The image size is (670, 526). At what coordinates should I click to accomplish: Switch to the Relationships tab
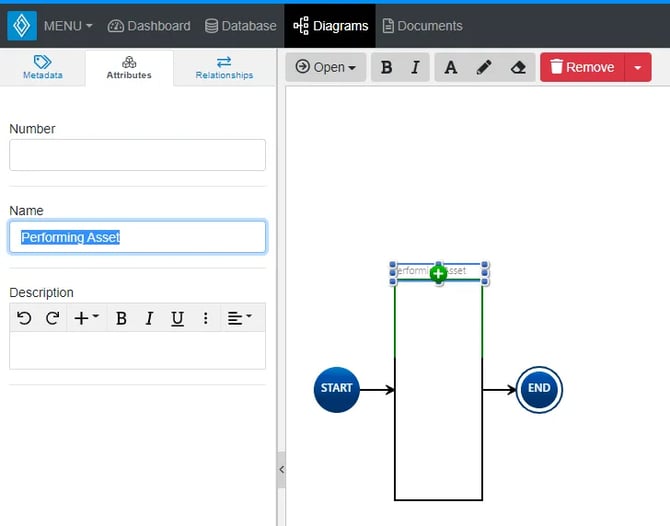click(224, 68)
